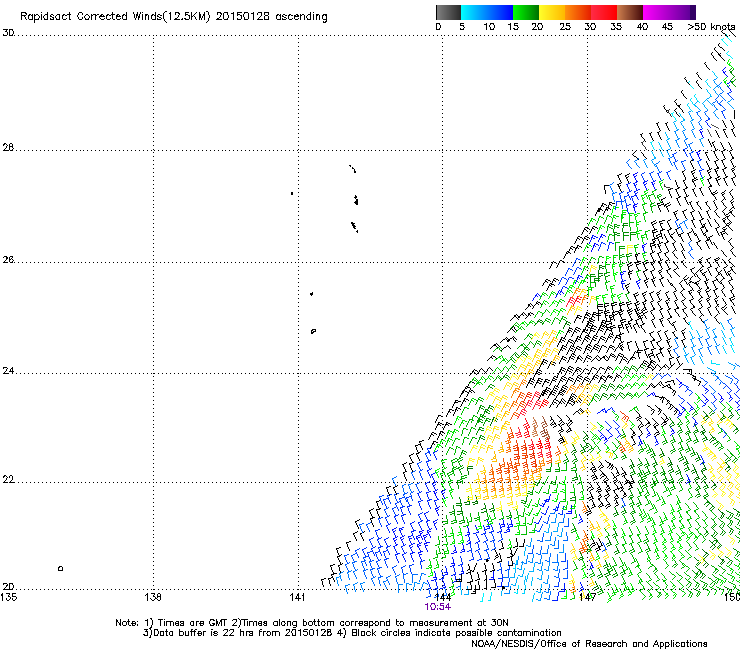Click longitude label 135
This screenshot has width=740, height=650.
pyautogui.click(x=8, y=598)
